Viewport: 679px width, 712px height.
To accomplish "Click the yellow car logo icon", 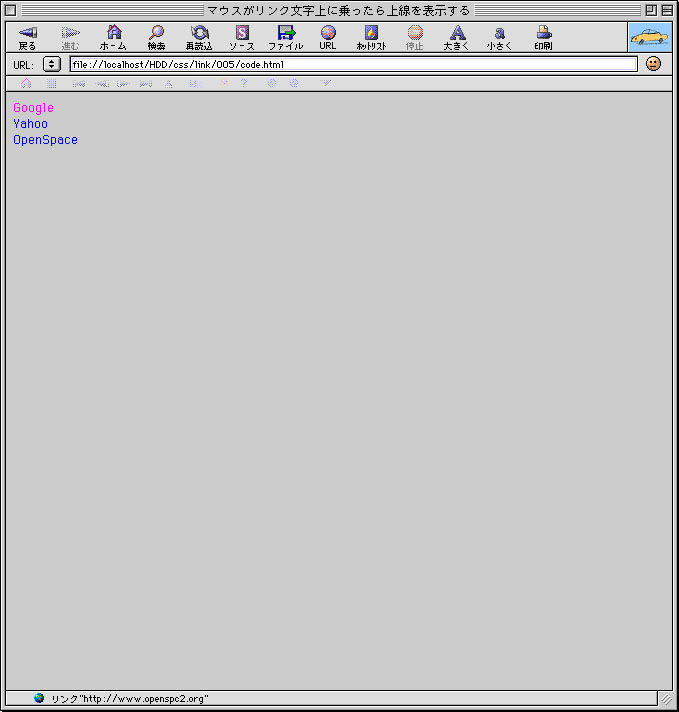I will point(650,37).
